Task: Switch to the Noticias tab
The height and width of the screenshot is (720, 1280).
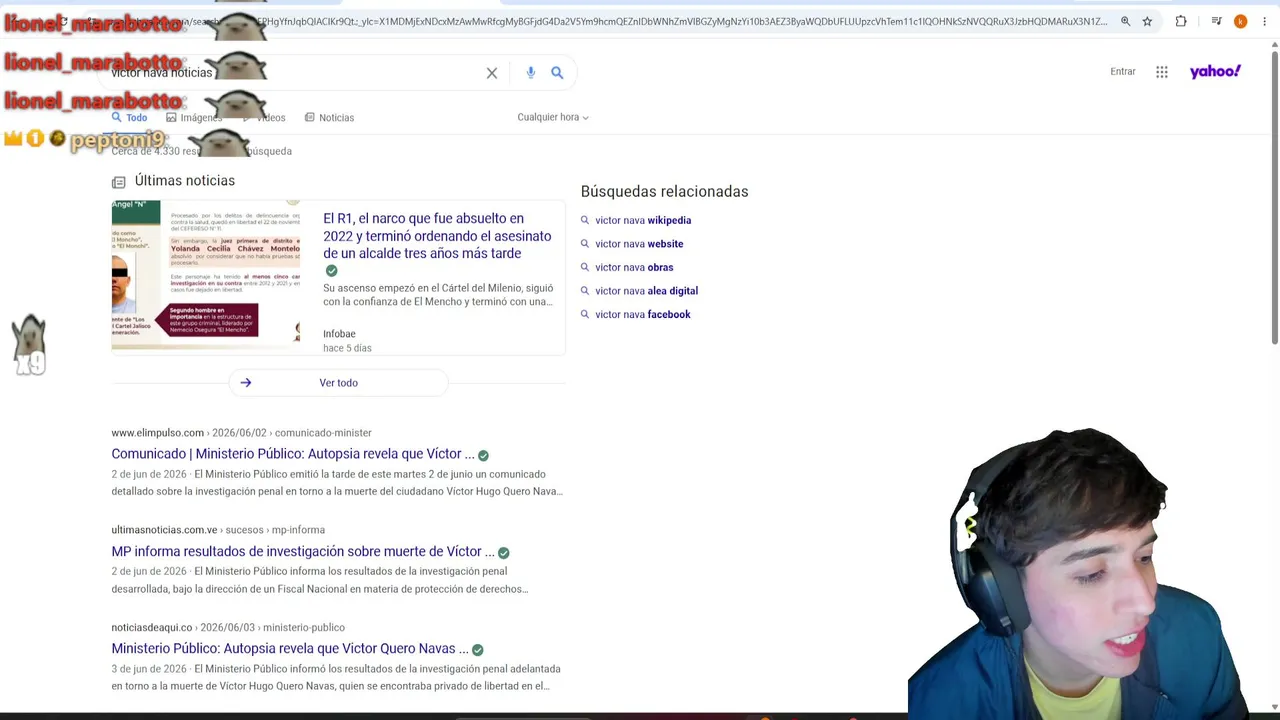Action: point(329,117)
